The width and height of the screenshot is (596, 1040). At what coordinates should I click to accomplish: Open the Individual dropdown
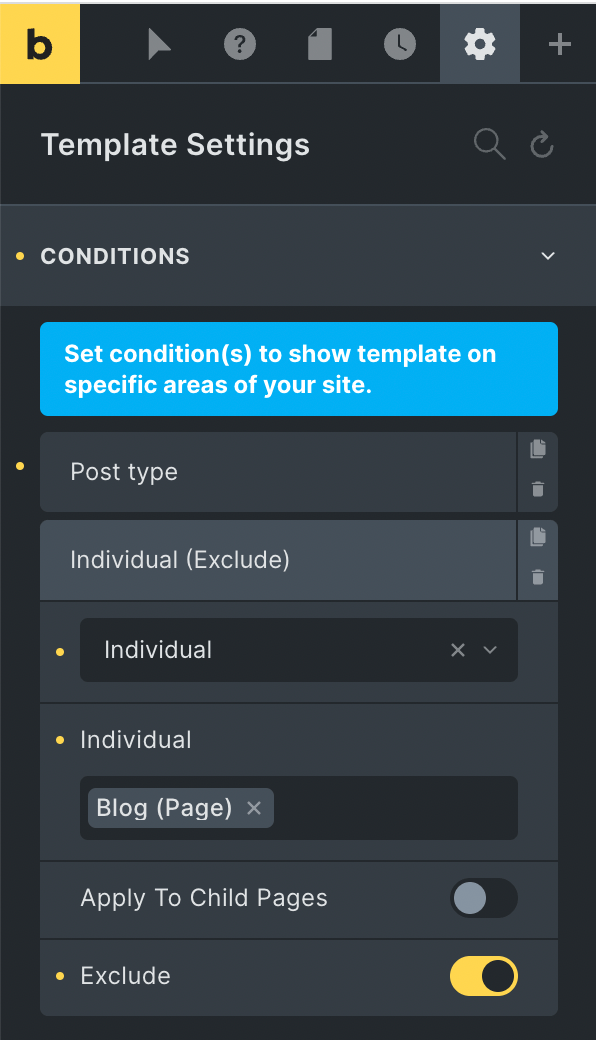click(490, 650)
